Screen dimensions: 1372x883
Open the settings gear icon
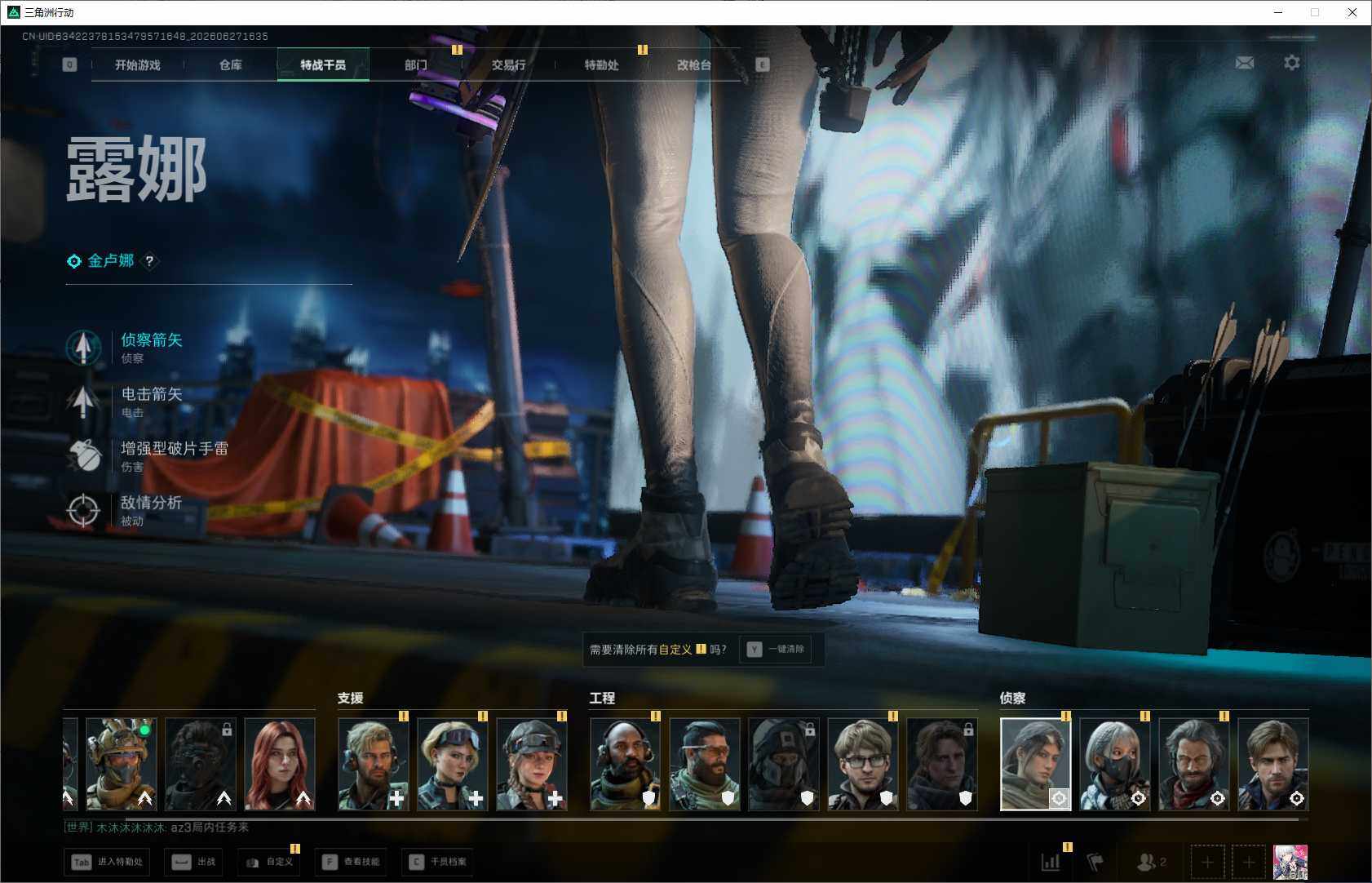point(1292,63)
